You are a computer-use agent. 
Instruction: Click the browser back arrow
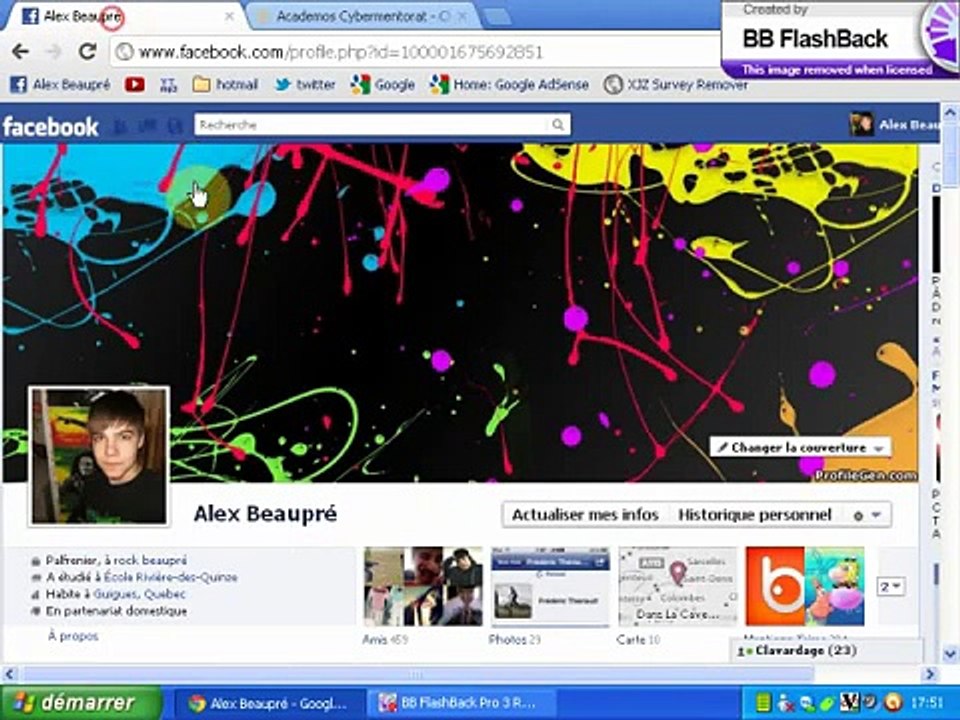pyautogui.click(x=21, y=51)
